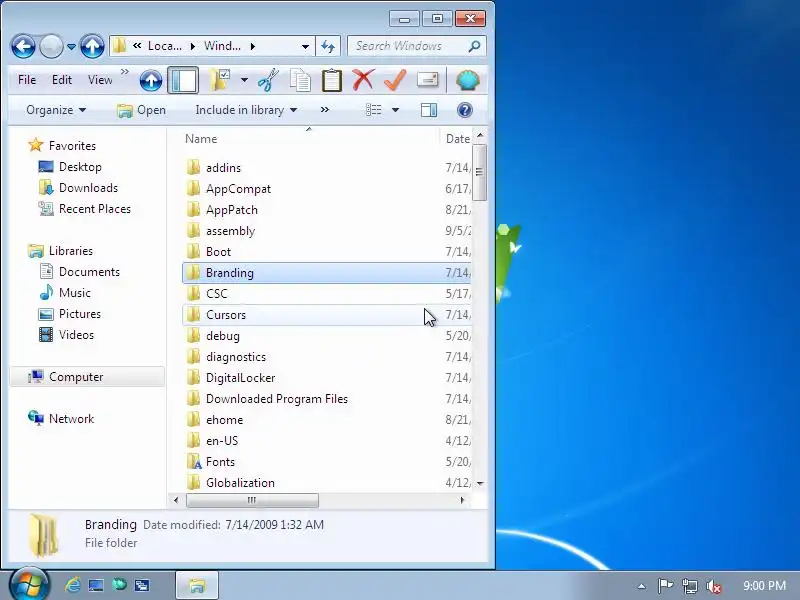800x600 pixels.
Task: Click the Back navigation arrow
Action: click(23, 46)
